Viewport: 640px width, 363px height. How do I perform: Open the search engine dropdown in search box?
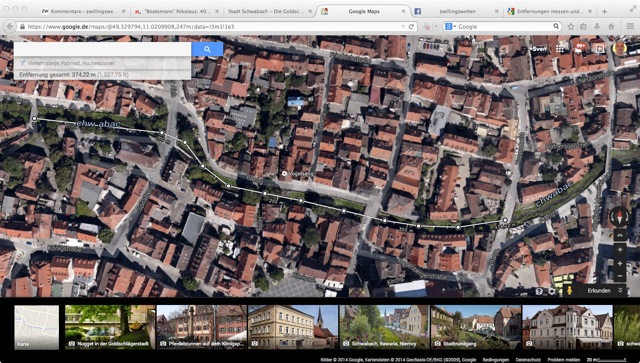click(450, 27)
